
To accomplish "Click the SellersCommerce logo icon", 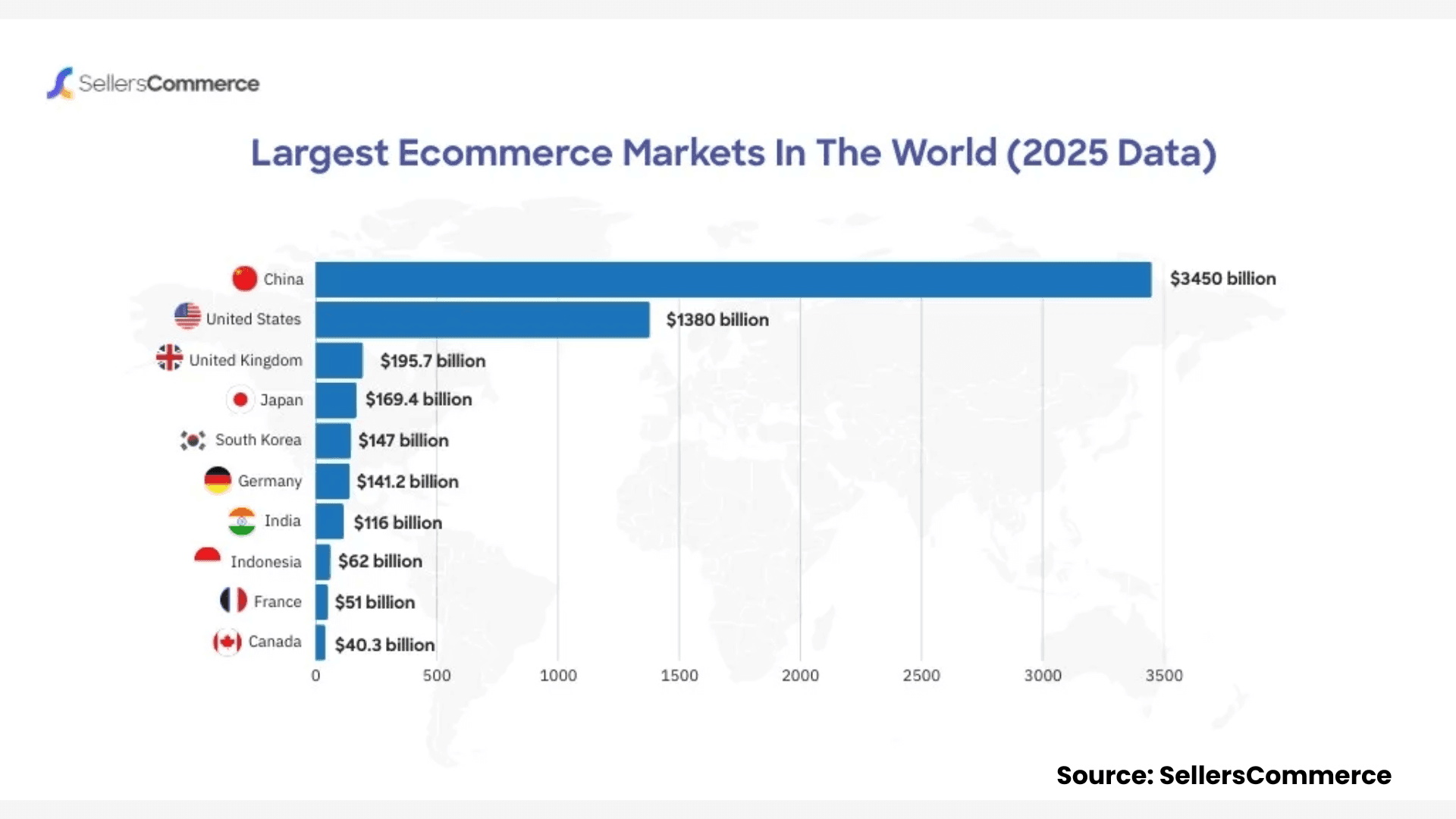I will tap(61, 83).
